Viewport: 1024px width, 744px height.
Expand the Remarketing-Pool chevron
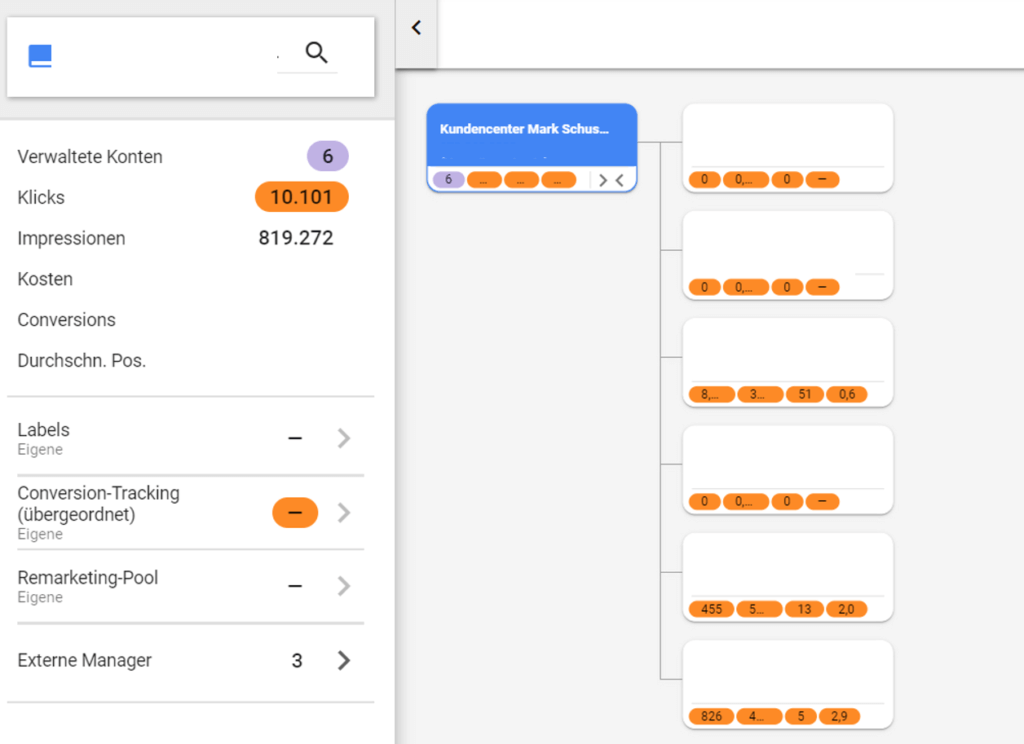click(343, 586)
